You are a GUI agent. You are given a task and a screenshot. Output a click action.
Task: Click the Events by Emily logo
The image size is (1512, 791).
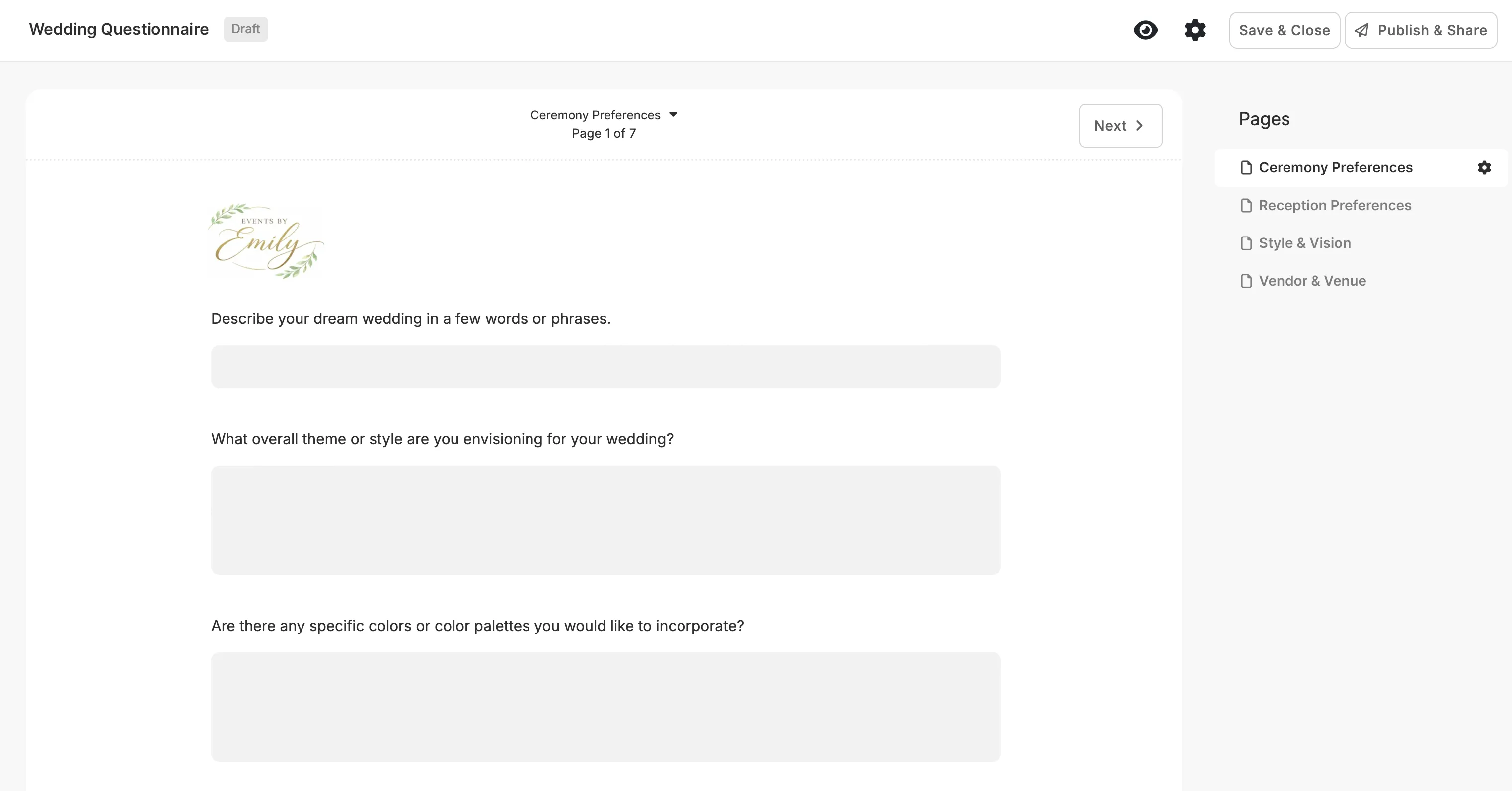tap(266, 241)
